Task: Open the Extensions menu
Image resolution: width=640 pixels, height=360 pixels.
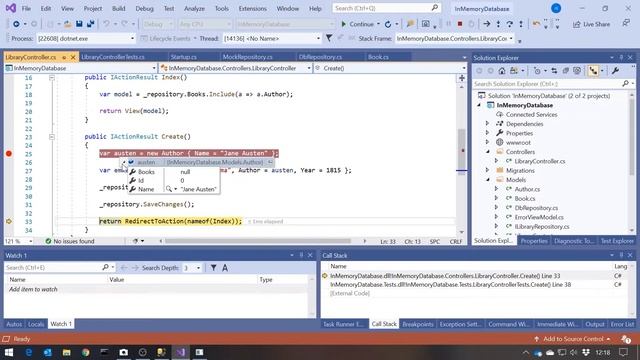Action: pos(252,8)
